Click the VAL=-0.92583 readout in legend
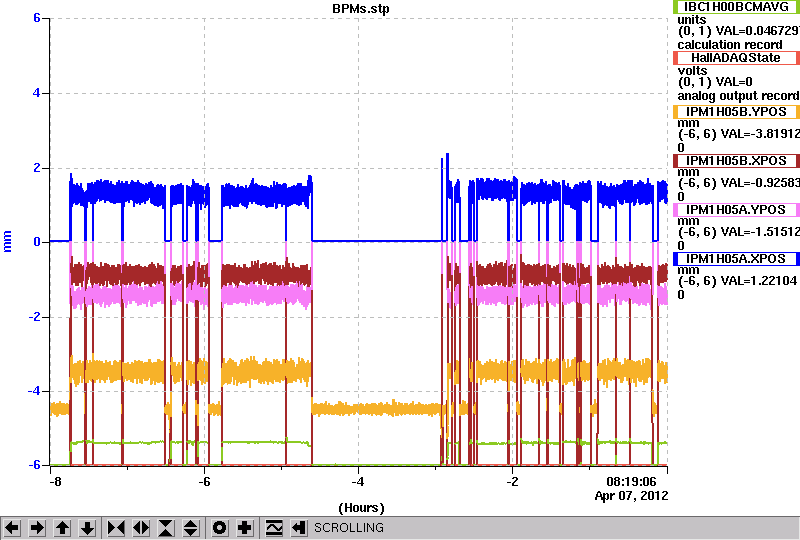 tap(758, 183)
